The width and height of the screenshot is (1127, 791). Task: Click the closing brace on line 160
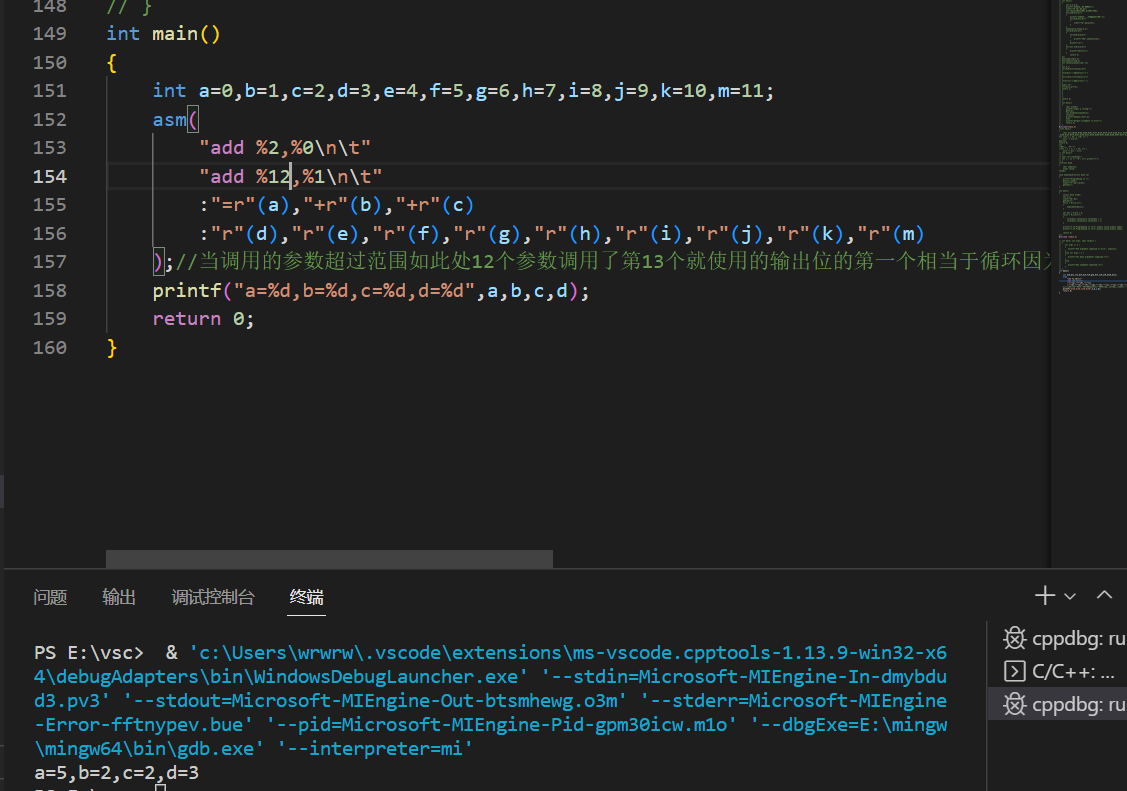111,348
